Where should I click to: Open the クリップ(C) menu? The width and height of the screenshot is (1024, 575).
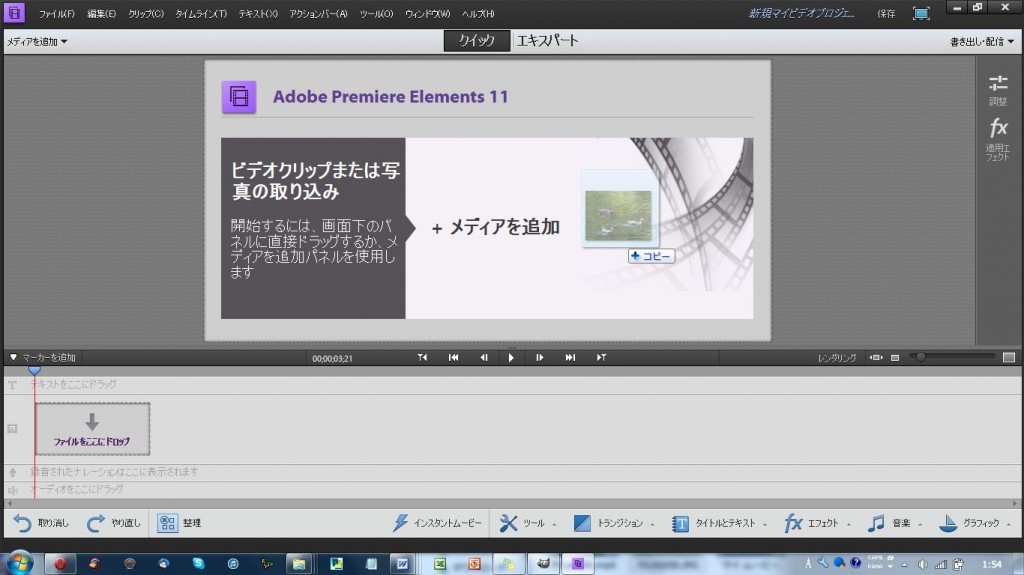[146, 14]
